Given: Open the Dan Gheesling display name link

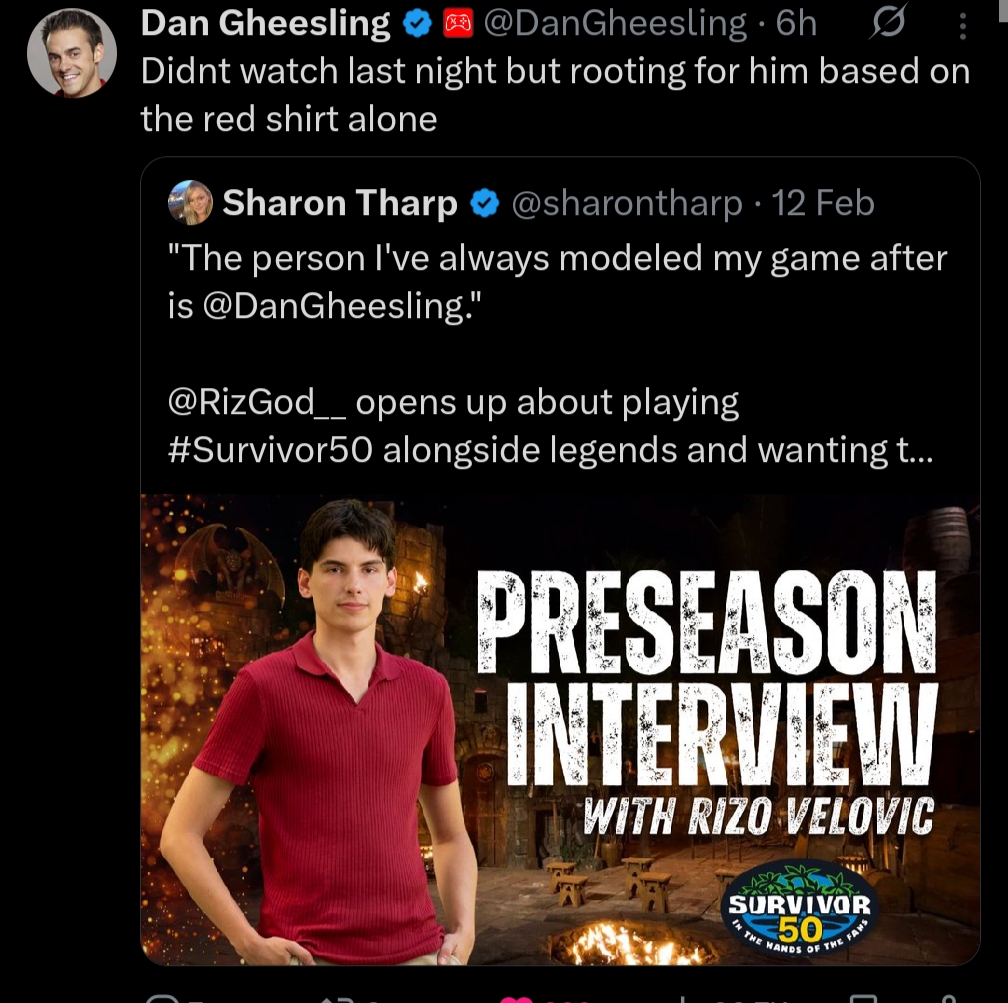Looking at the screenshot, I should click(266, 24).
